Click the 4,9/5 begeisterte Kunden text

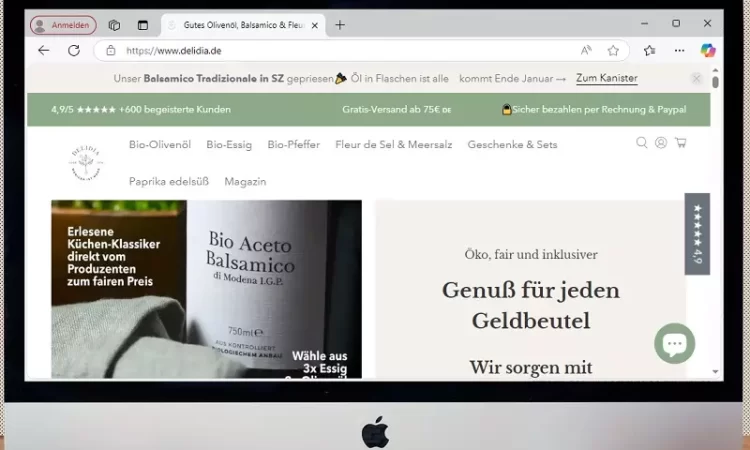point(141,110)
